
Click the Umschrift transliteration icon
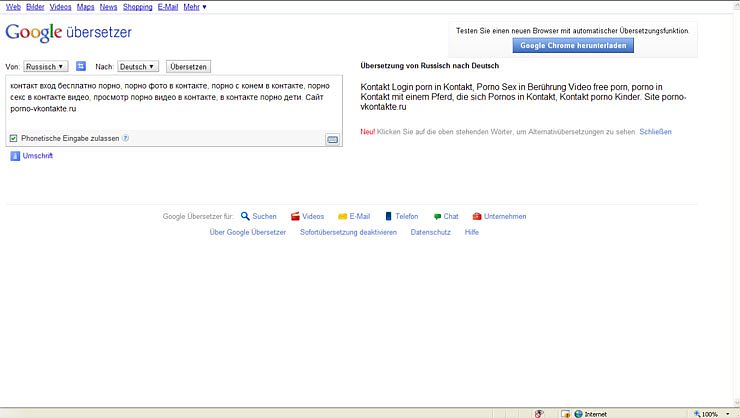tap(15, 156)
